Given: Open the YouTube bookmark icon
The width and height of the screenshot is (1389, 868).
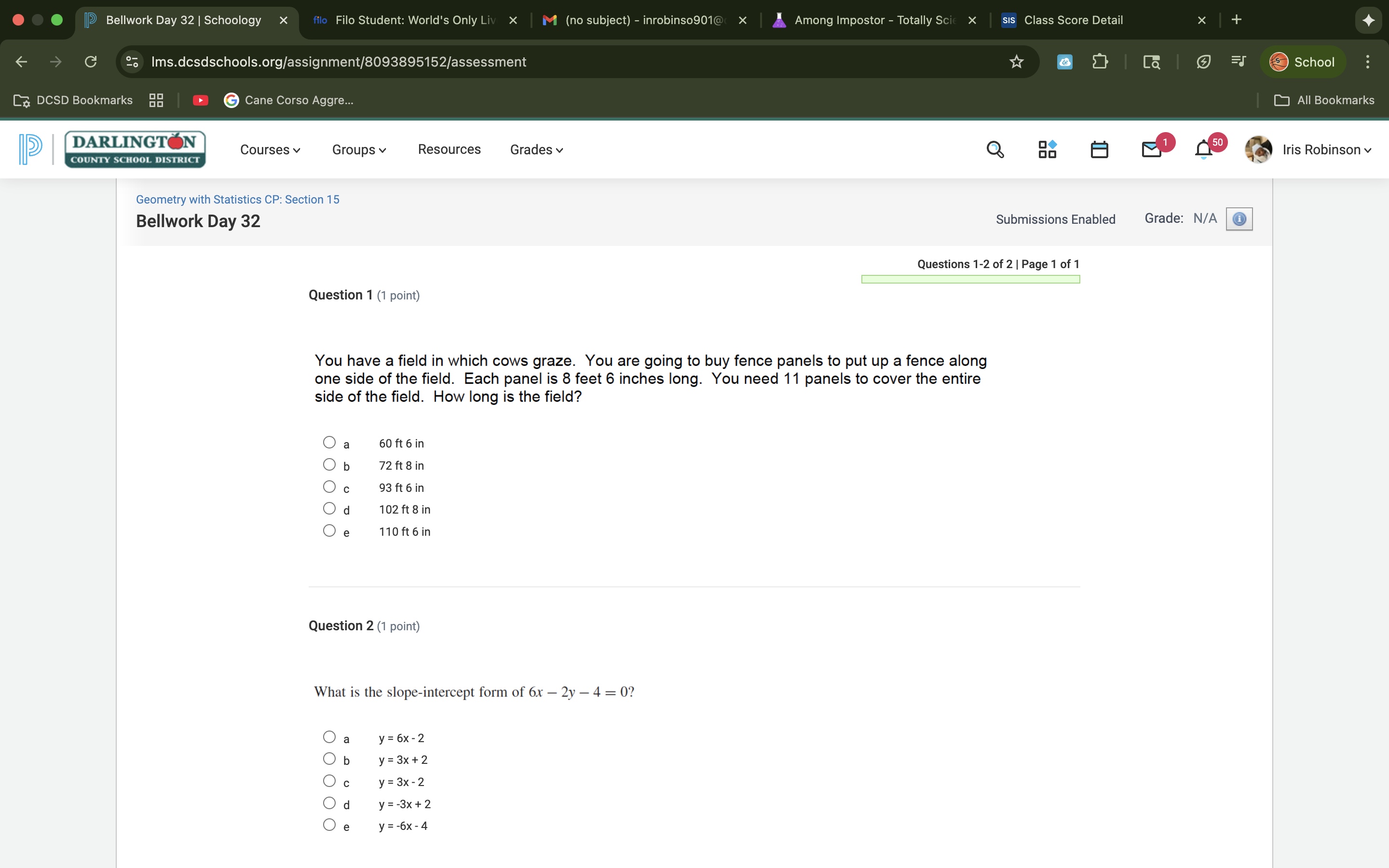Looking at the screenshot, I should 200,100.
